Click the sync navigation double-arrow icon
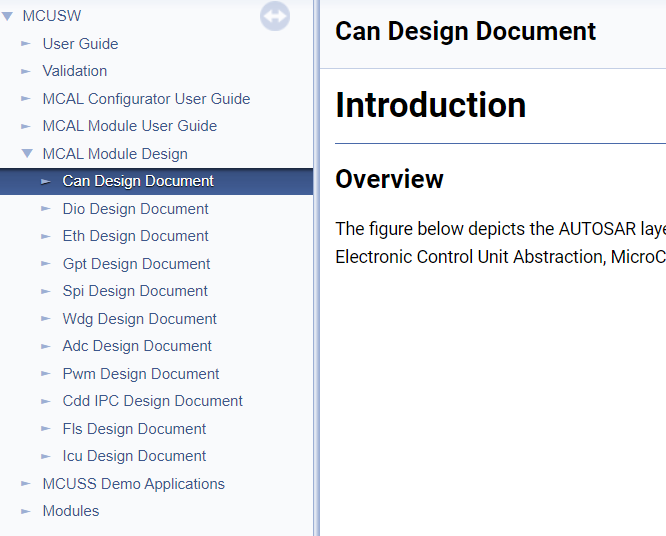The image size is (666, 536). click(x=275, y=16)
